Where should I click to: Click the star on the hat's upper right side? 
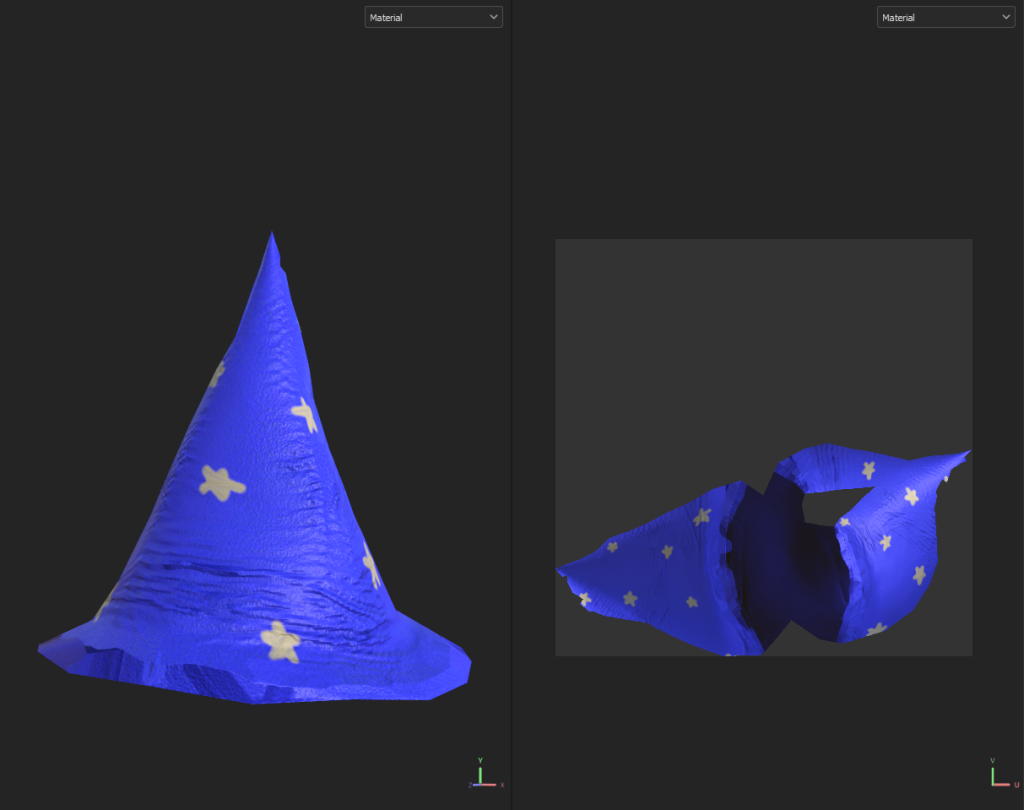pyautogui.click(x=305, y=413)
